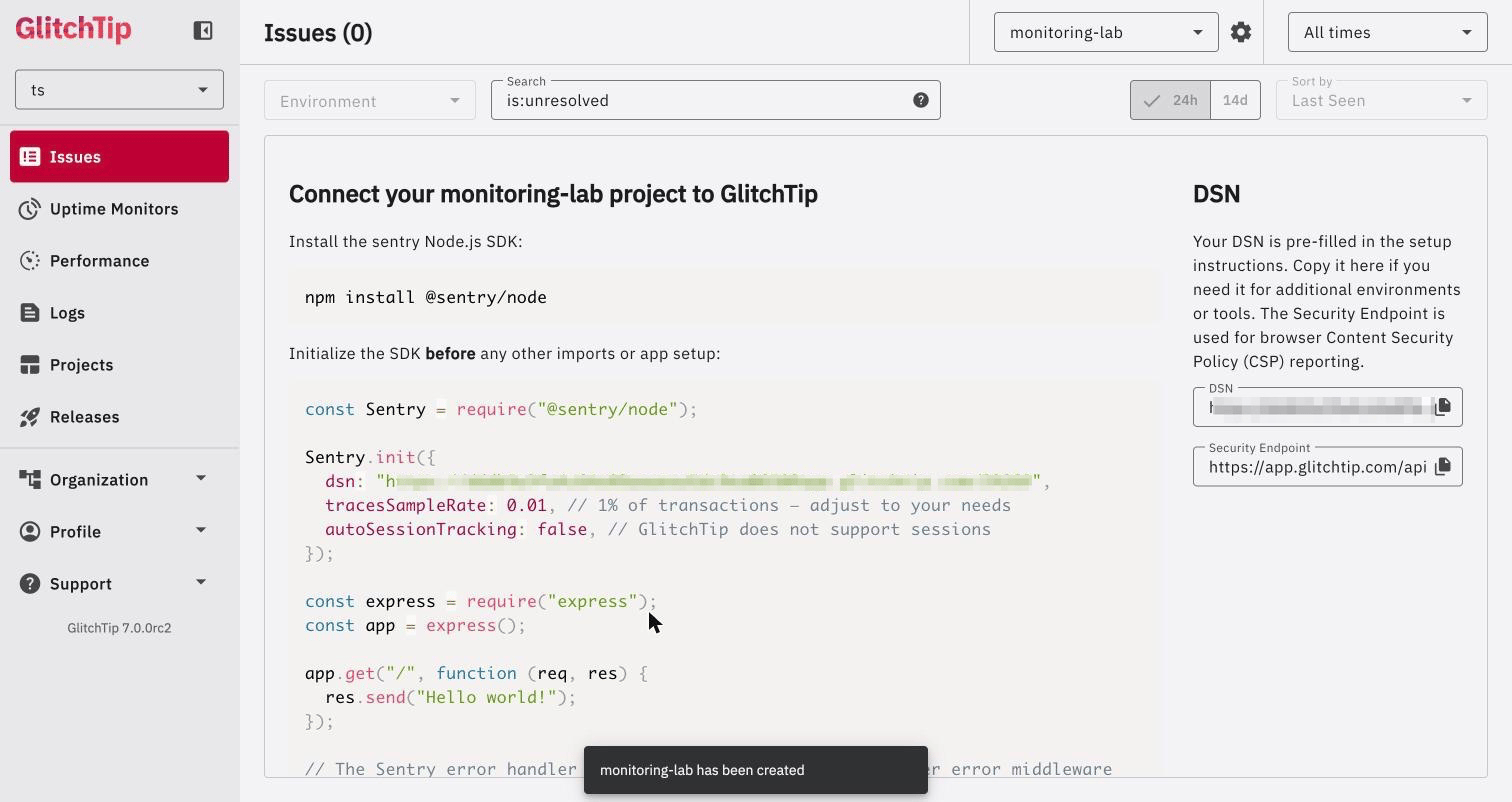
Task: Open Uptime Monitors page
Action: pos(119,209)
